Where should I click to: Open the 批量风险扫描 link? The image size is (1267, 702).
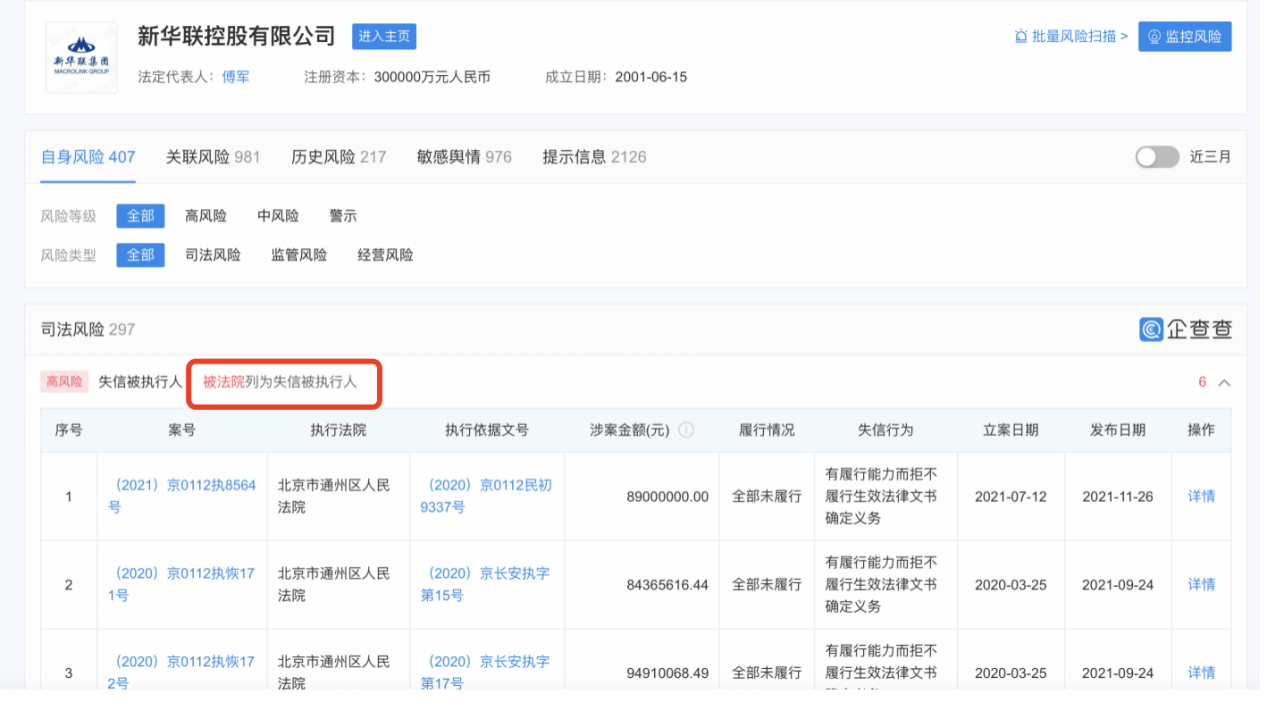pyautogui.click(x=1071, y=37)
